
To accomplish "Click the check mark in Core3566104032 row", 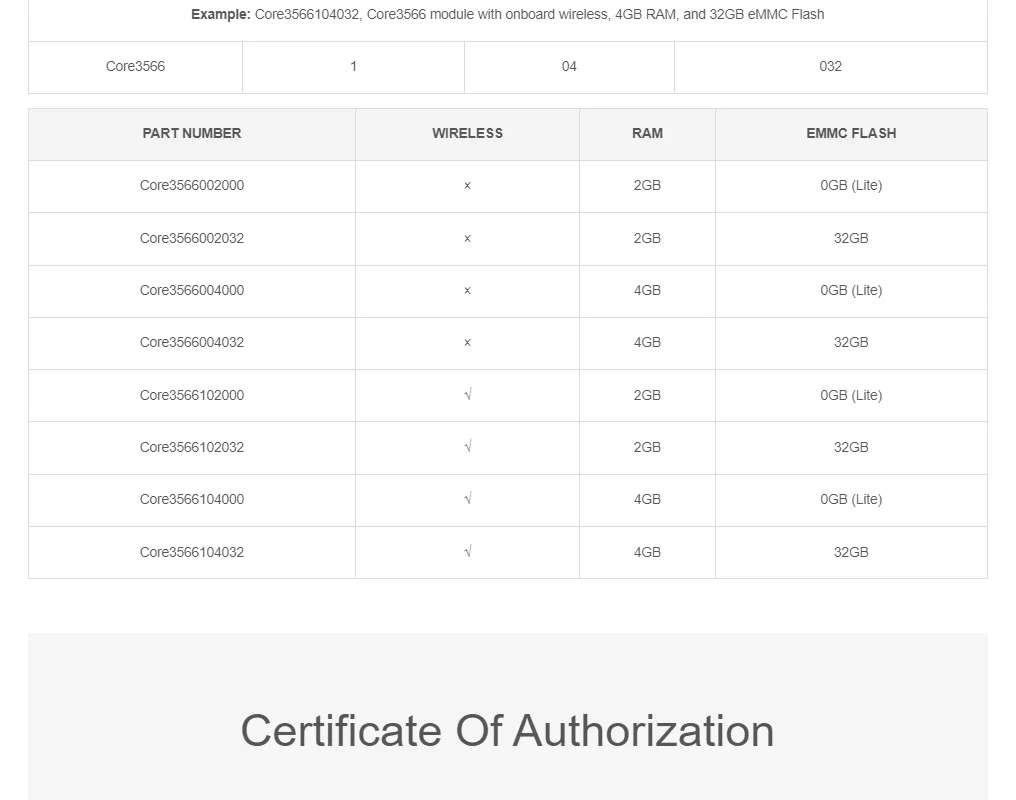I will point(468,551).
